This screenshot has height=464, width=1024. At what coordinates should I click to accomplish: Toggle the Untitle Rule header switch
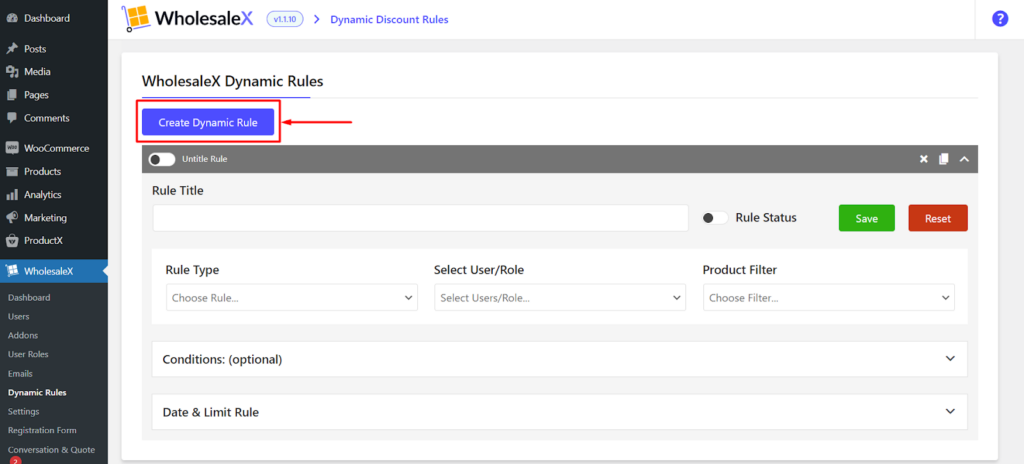pyautogui.click(x=162, y=159)
